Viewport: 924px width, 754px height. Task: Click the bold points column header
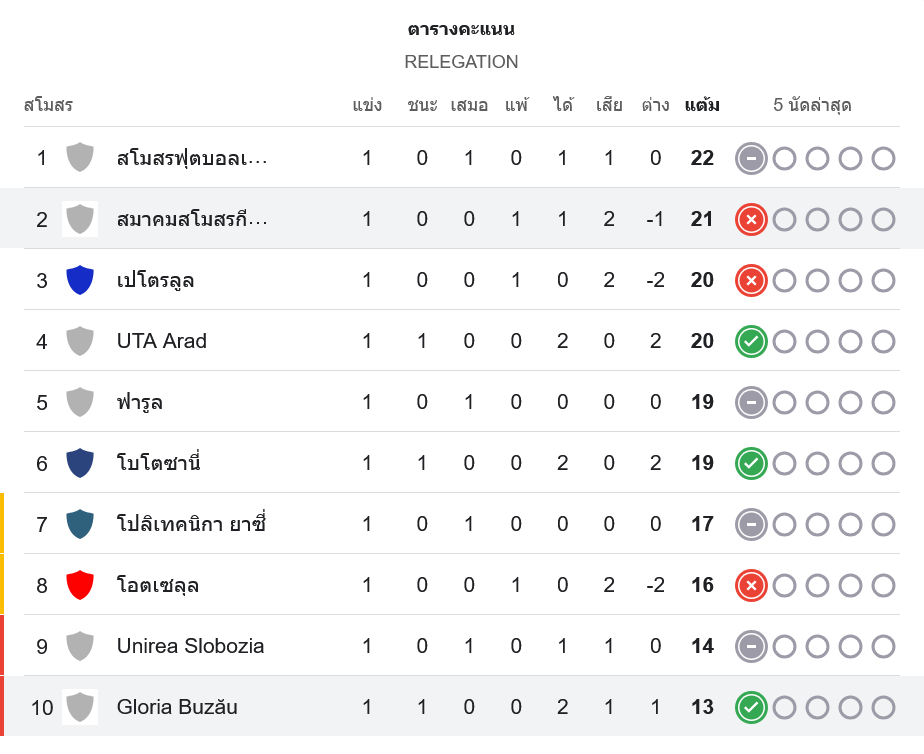(x=702, y=105)
